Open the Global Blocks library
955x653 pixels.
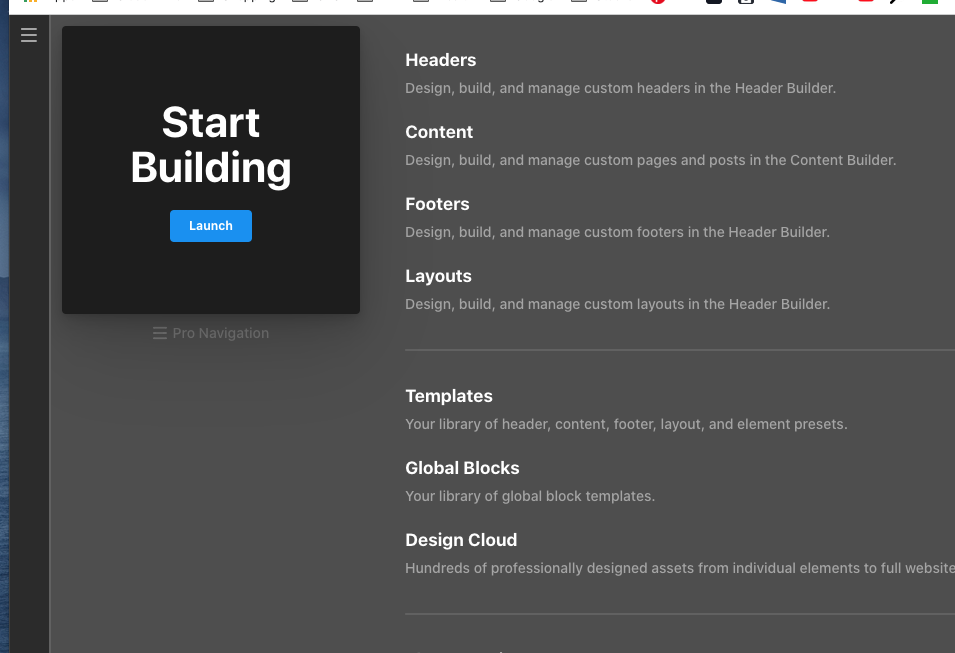462,468
